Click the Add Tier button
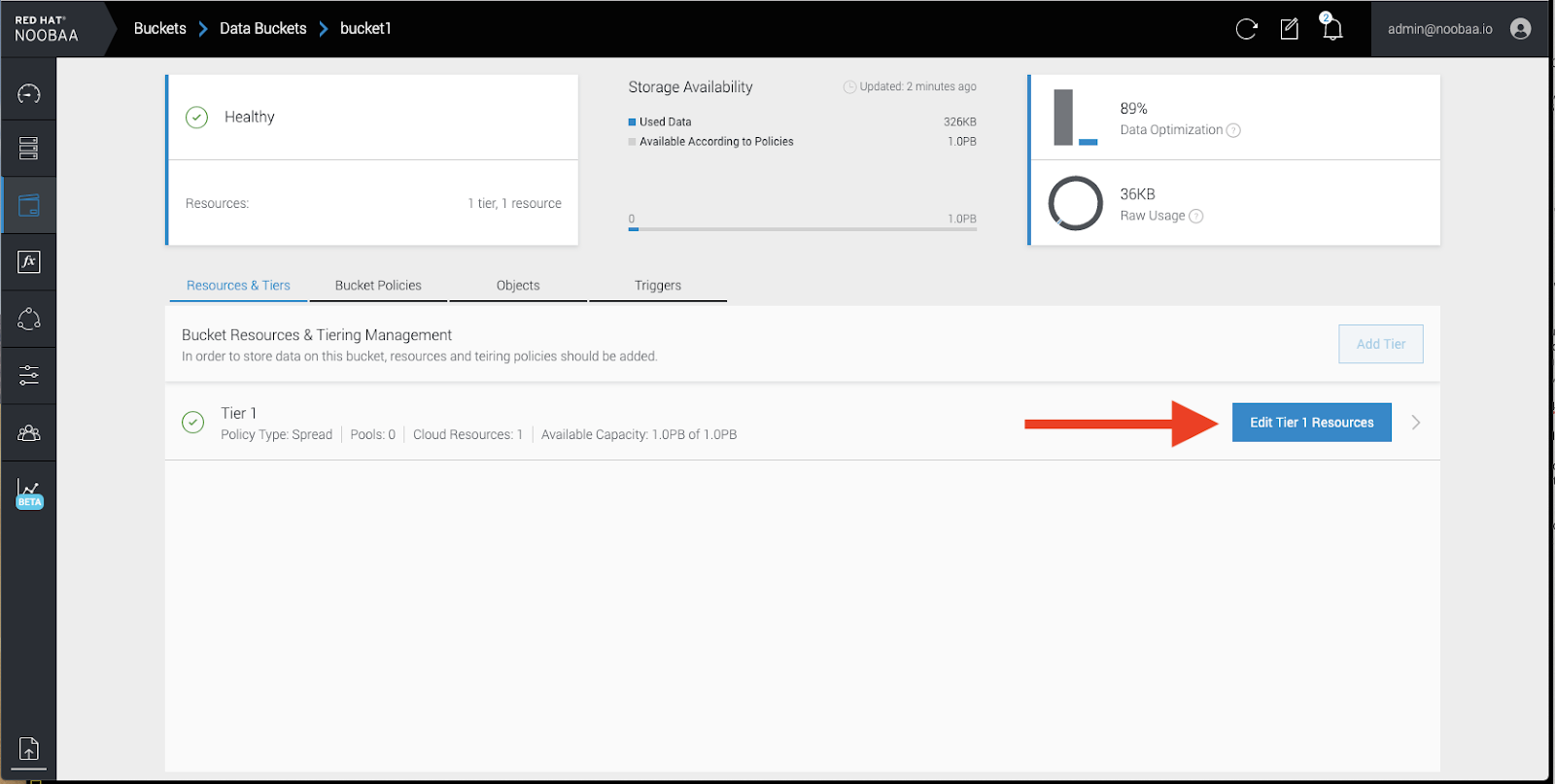The width and height of the screenshot is (1555, 784). pyautogui.click(x=1380, y=344)
